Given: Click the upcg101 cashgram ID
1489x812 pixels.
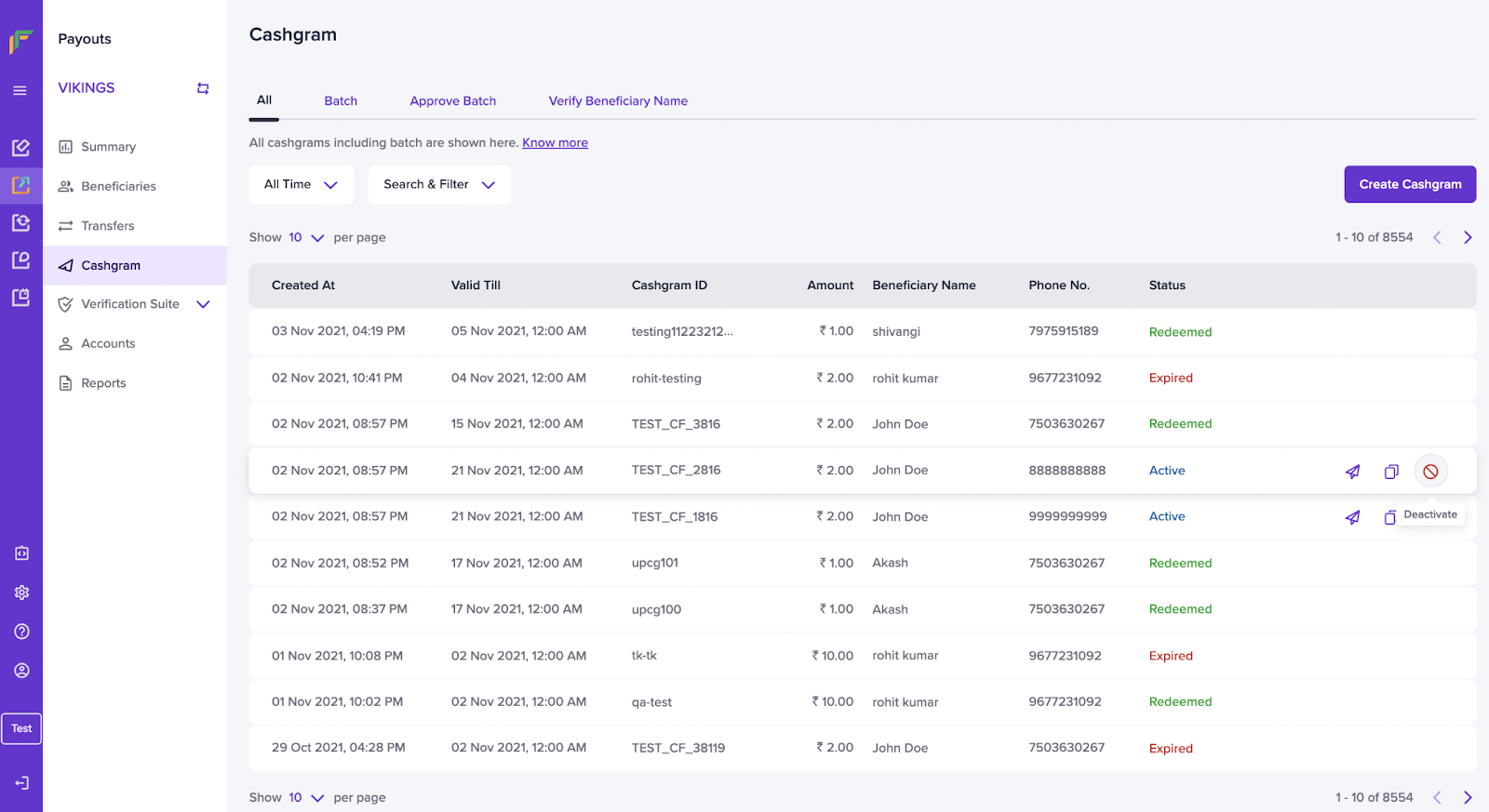Looking at the screenshot, I should coord(655,564).
